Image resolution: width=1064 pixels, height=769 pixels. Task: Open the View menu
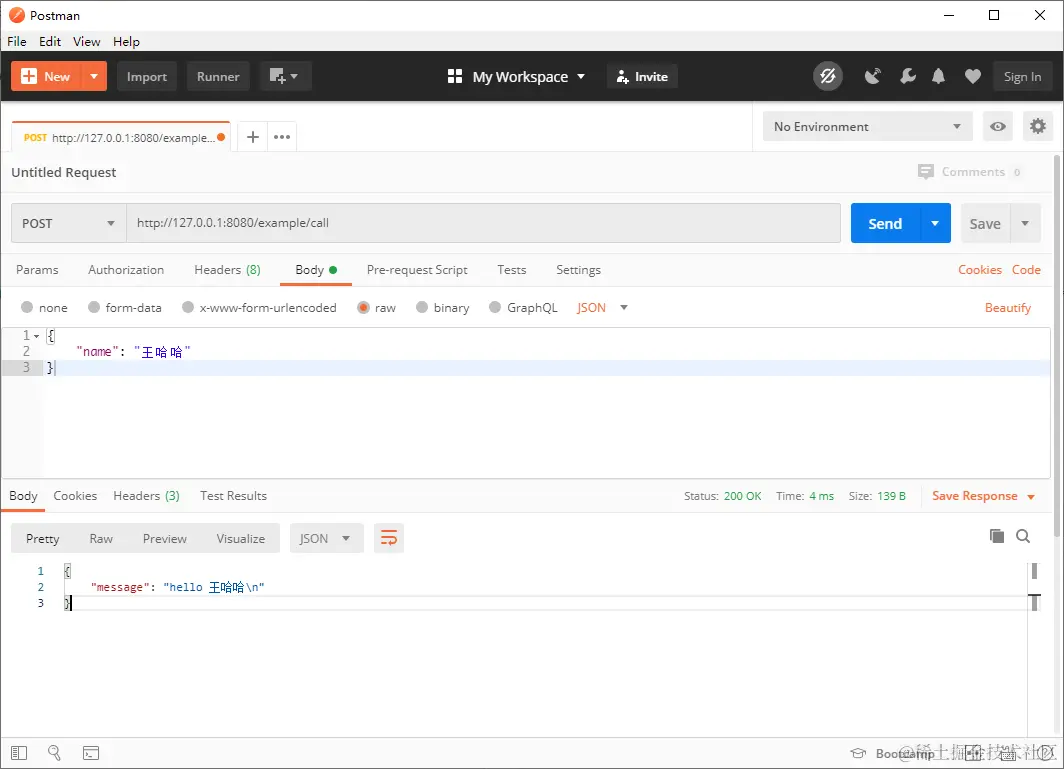tap(87, 41)
